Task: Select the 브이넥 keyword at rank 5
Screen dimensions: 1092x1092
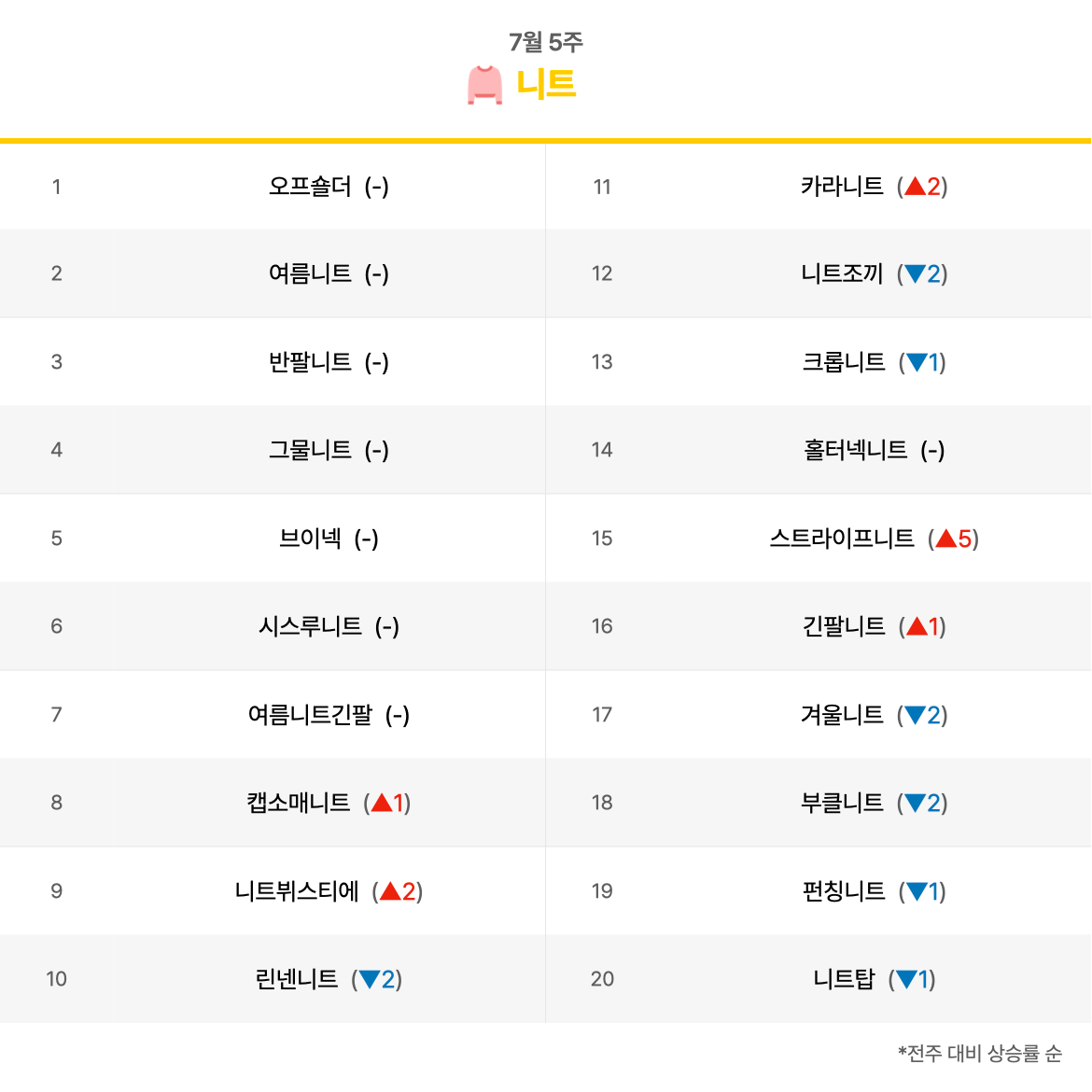Action: (310, 539)
